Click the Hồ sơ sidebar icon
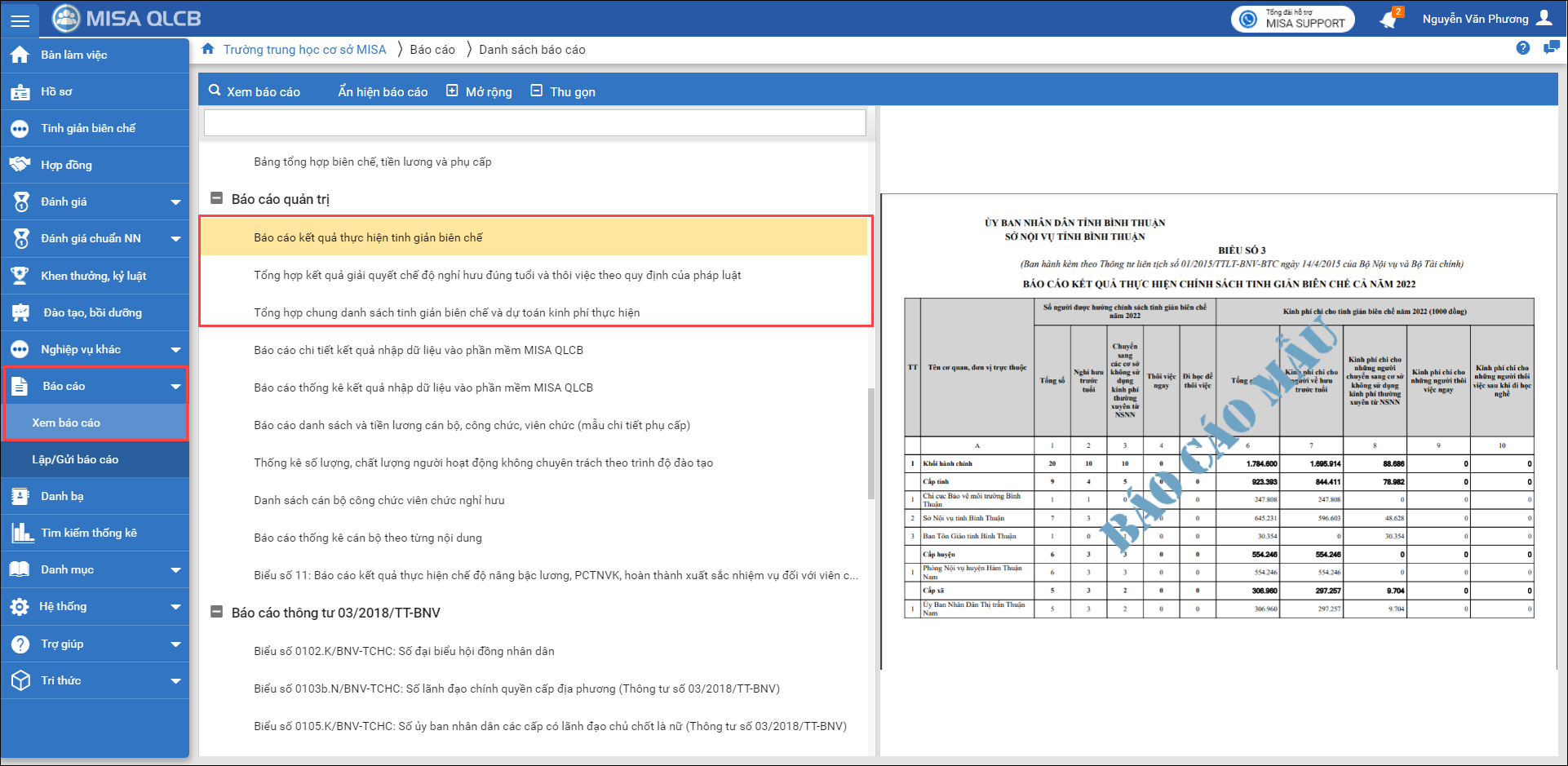 [x=20, y=92]
